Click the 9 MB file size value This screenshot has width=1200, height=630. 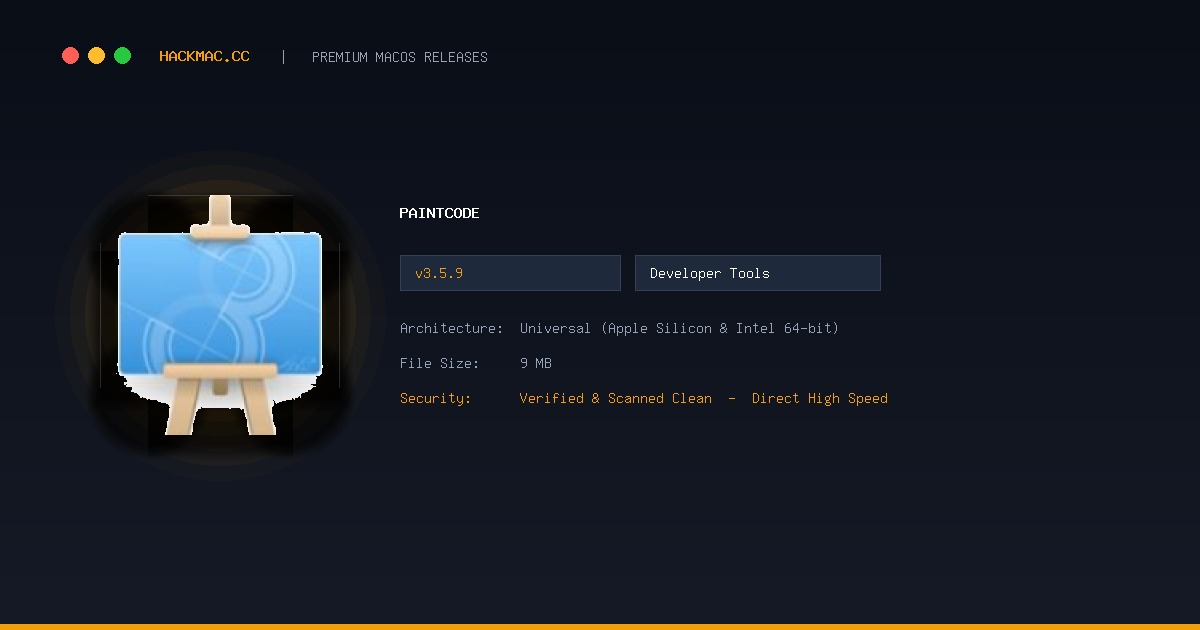point(536,363)
